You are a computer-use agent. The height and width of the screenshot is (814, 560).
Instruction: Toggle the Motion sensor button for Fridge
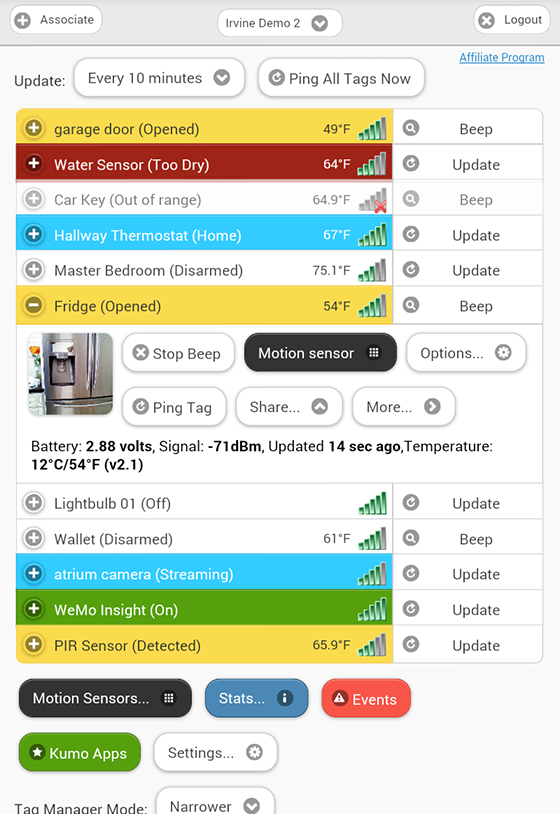pyautogui.click(x=320, y=352)
